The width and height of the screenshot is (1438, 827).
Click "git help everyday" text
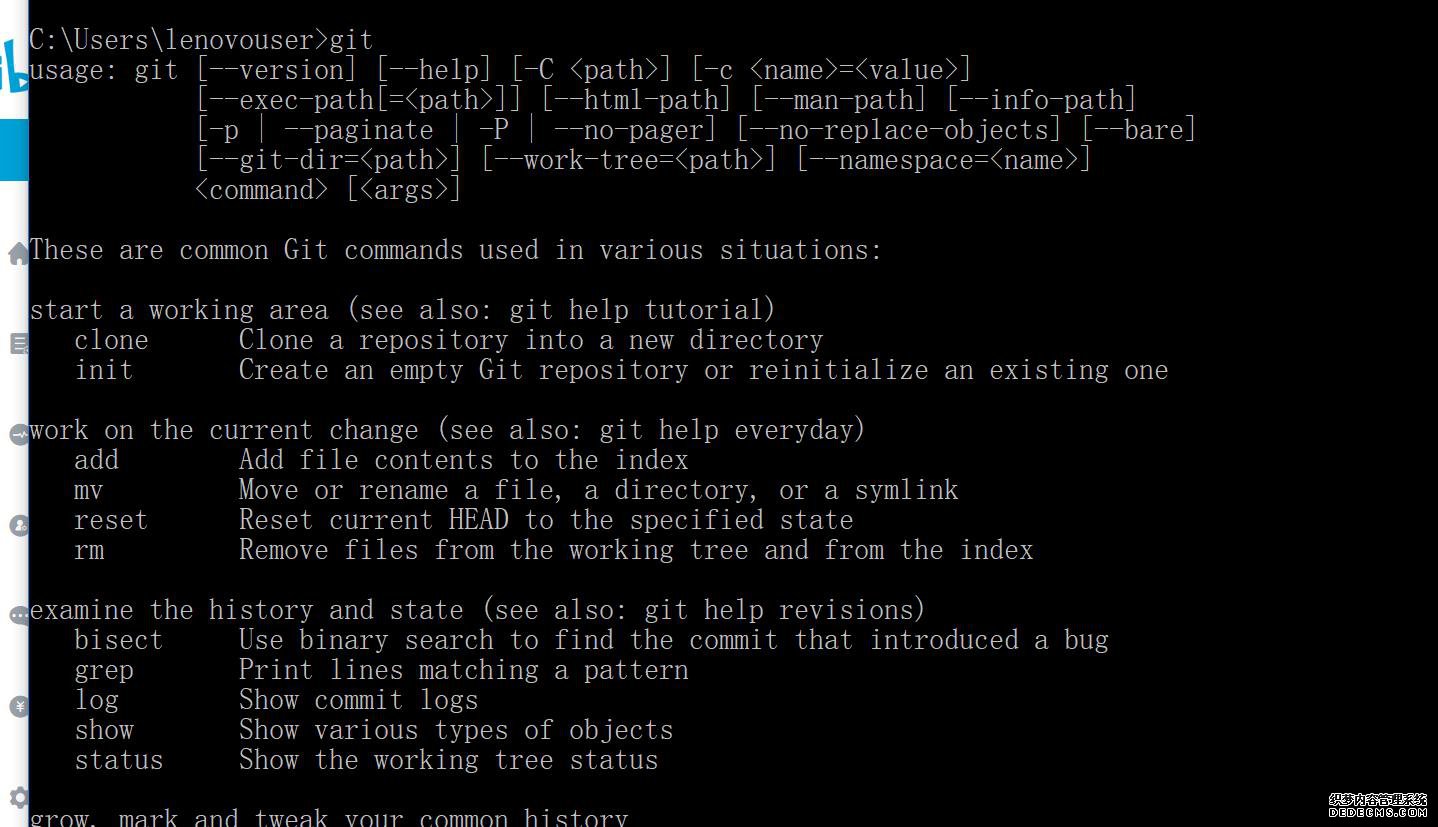pyautogui.click(x=724, y=430)
